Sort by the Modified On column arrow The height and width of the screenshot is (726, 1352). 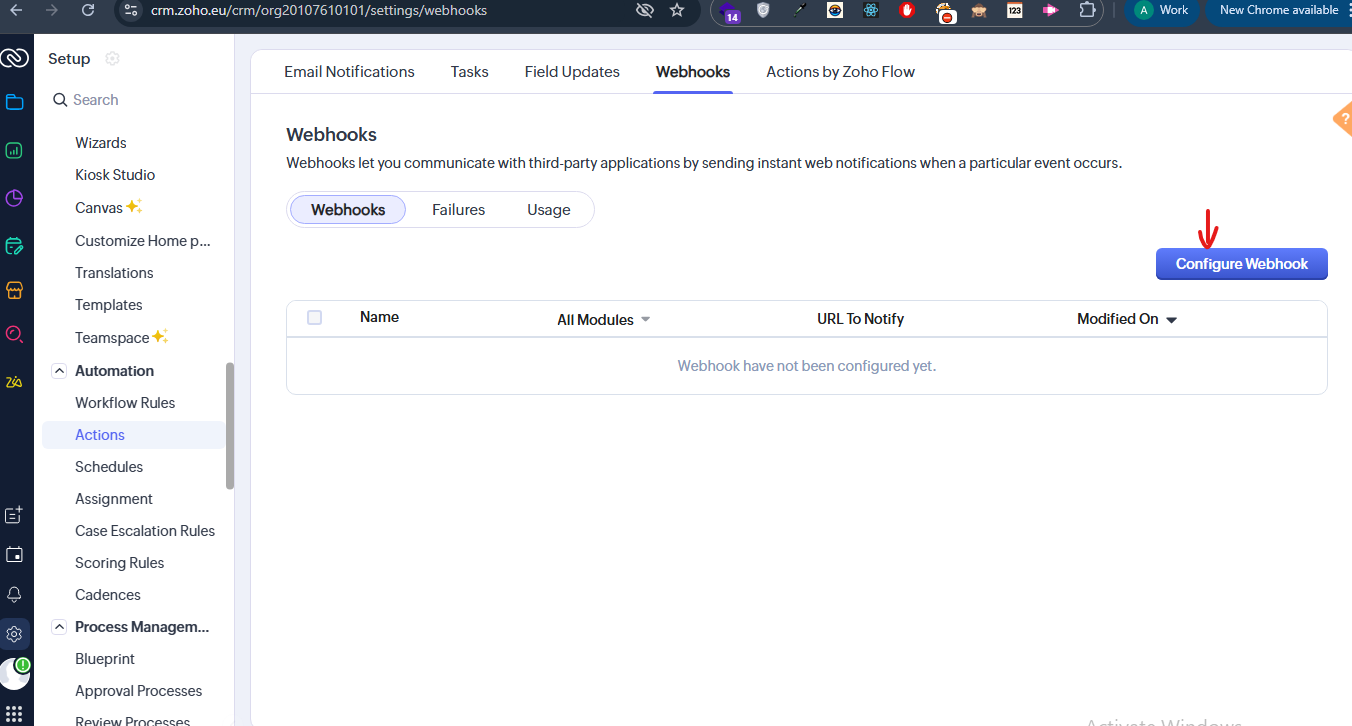pos(1172,320)
